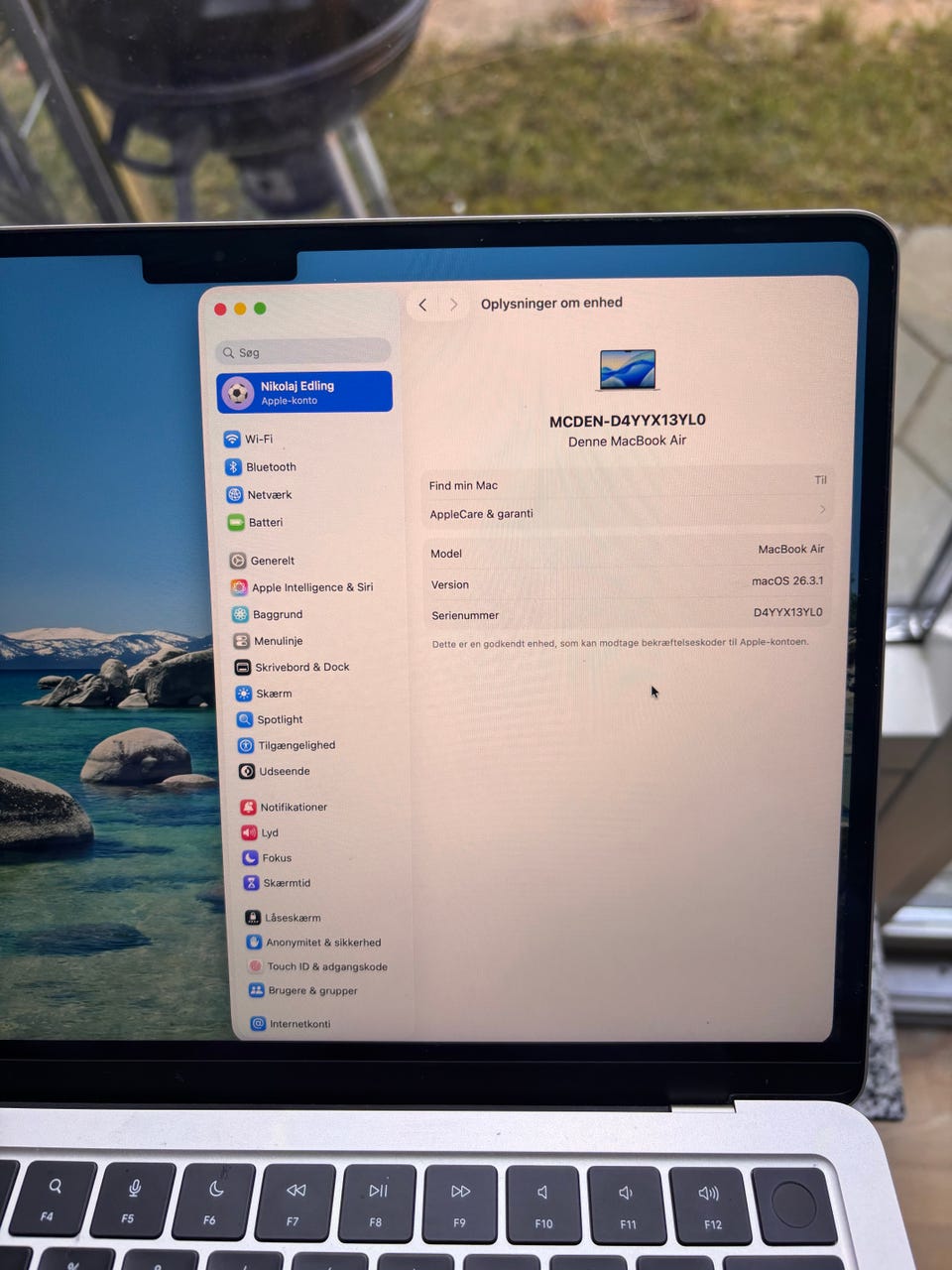This screenshot has width=952, height=1270.
Task: Open the Batteri battery icon
Action: (235, 522)
